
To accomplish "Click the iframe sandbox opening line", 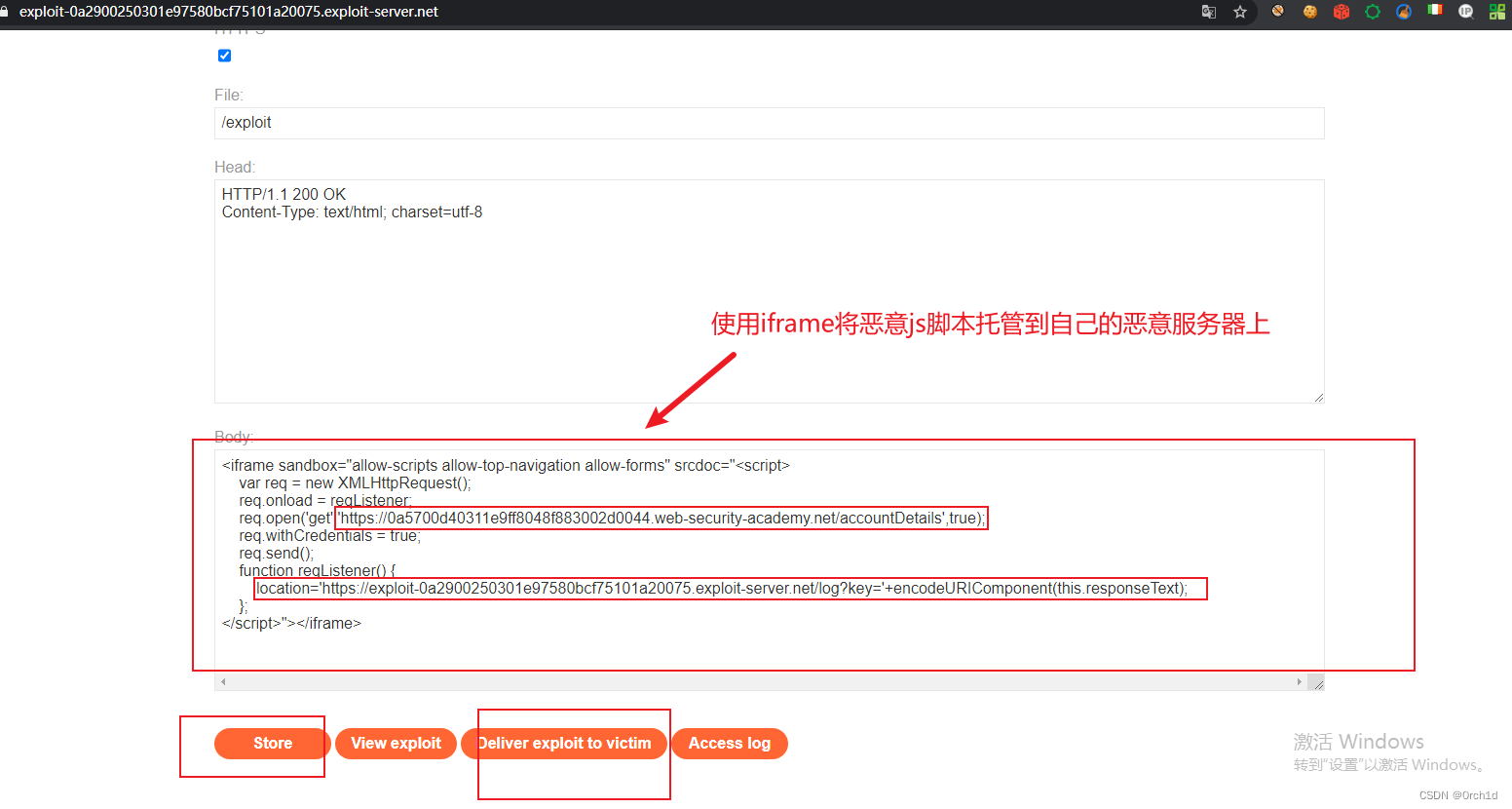I will (x=506, y=465).
